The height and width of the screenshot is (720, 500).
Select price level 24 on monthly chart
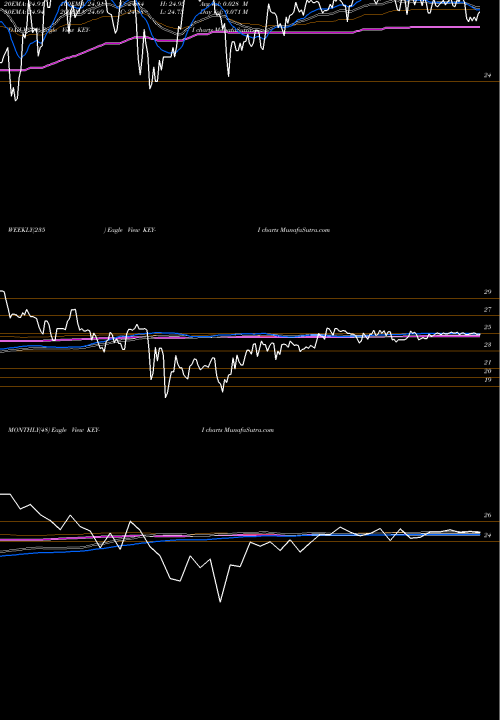pyautogui.click(x=487, y=535)
